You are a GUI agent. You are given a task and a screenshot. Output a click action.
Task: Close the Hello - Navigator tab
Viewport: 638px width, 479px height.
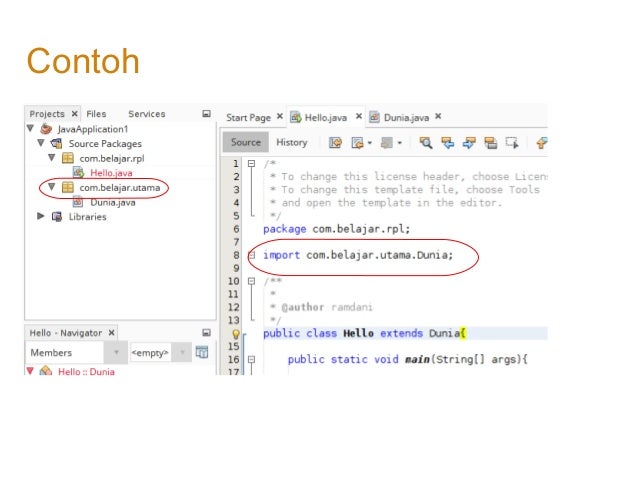coord(111,333)
